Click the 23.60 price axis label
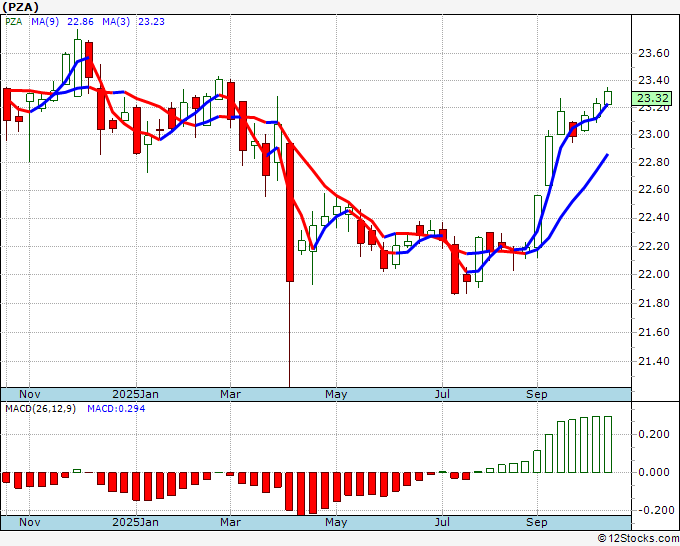Viewport: 680px width, 546px height. tap(653, 53)
